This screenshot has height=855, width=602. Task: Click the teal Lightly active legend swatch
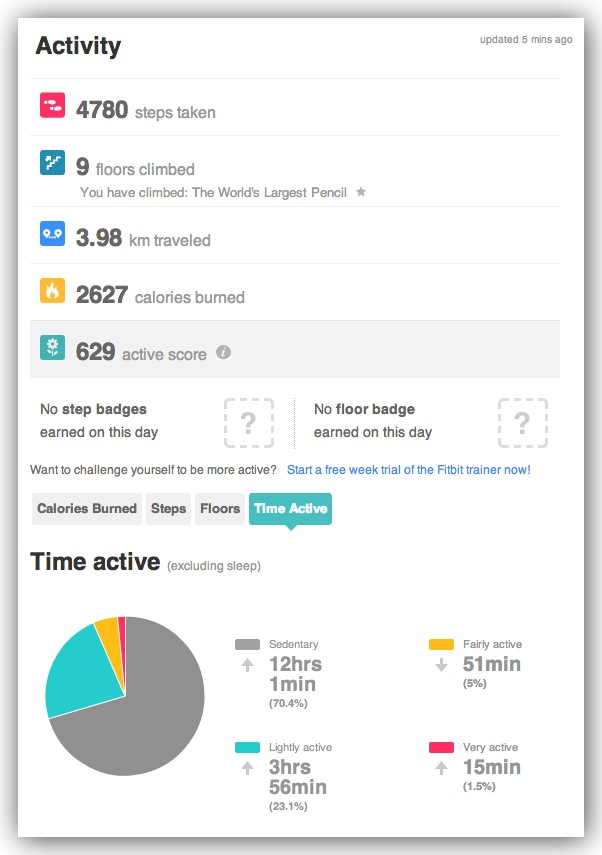point(247,748)
